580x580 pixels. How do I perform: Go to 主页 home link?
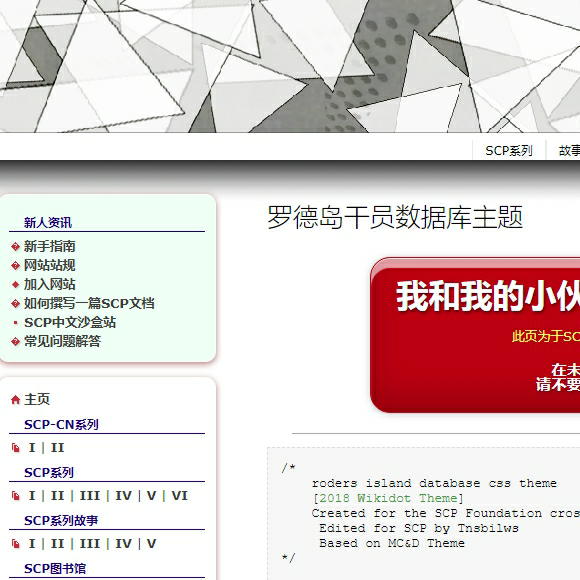[x=37, y=399]
